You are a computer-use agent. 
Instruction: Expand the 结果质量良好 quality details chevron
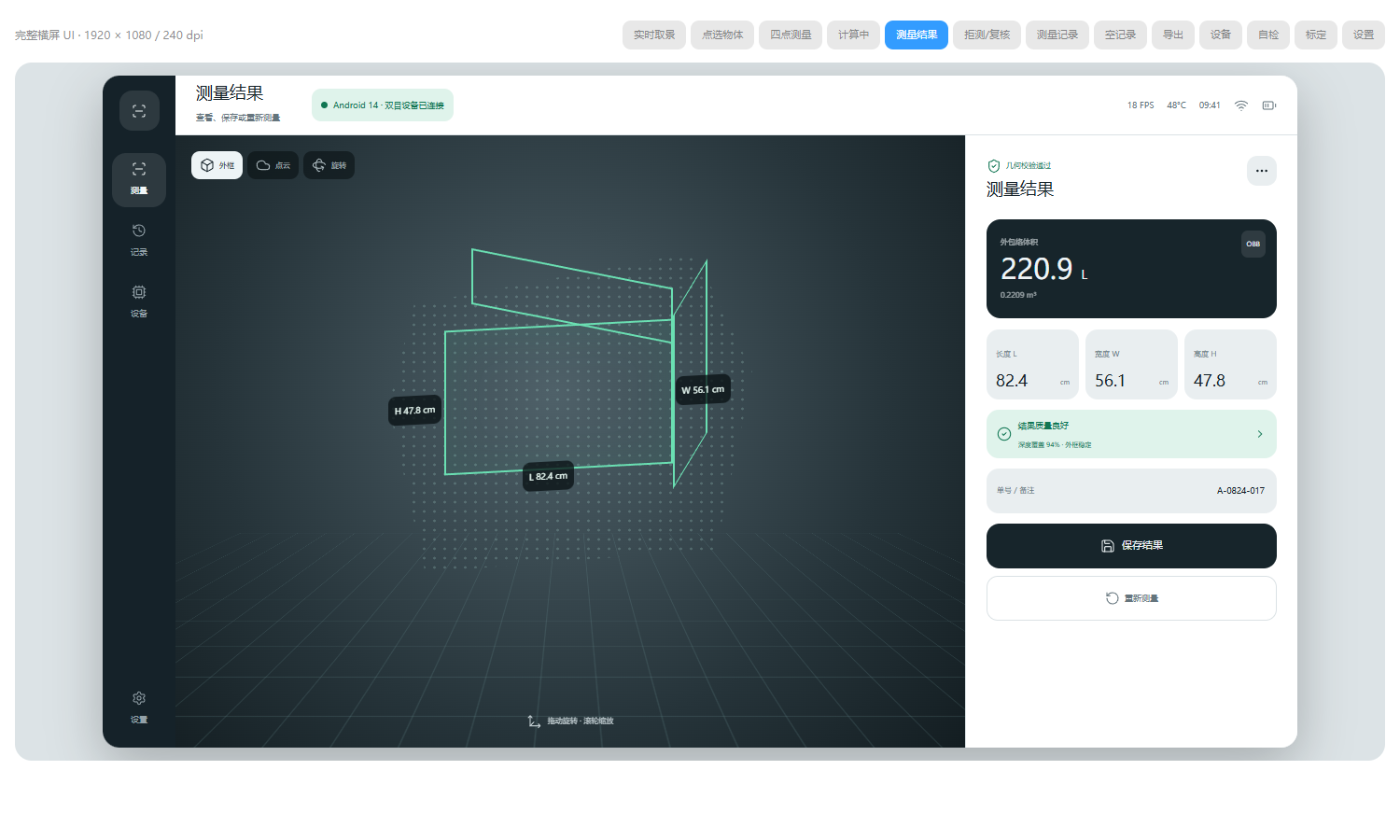1260,434
